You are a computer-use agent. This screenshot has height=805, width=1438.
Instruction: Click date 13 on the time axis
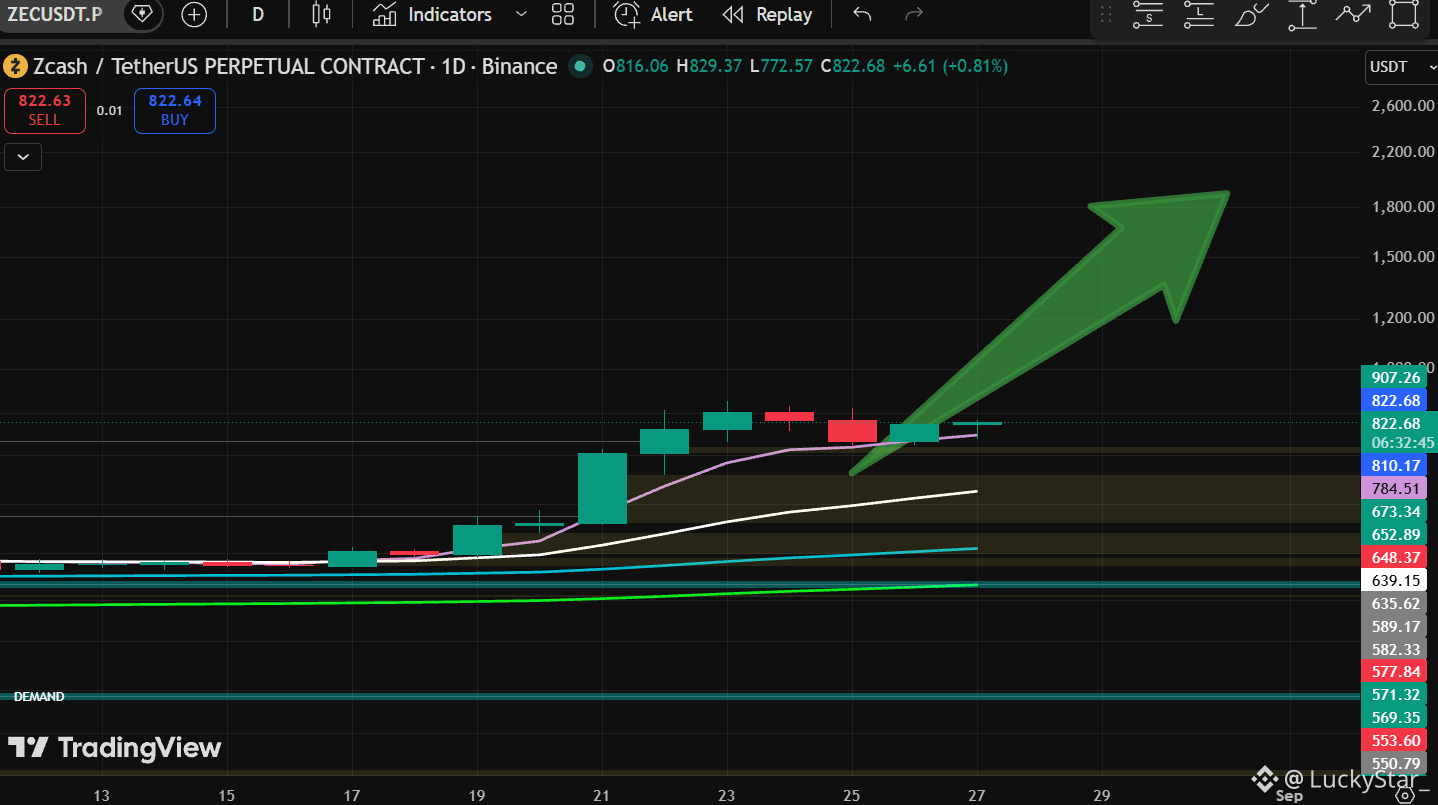click(101, 795)
